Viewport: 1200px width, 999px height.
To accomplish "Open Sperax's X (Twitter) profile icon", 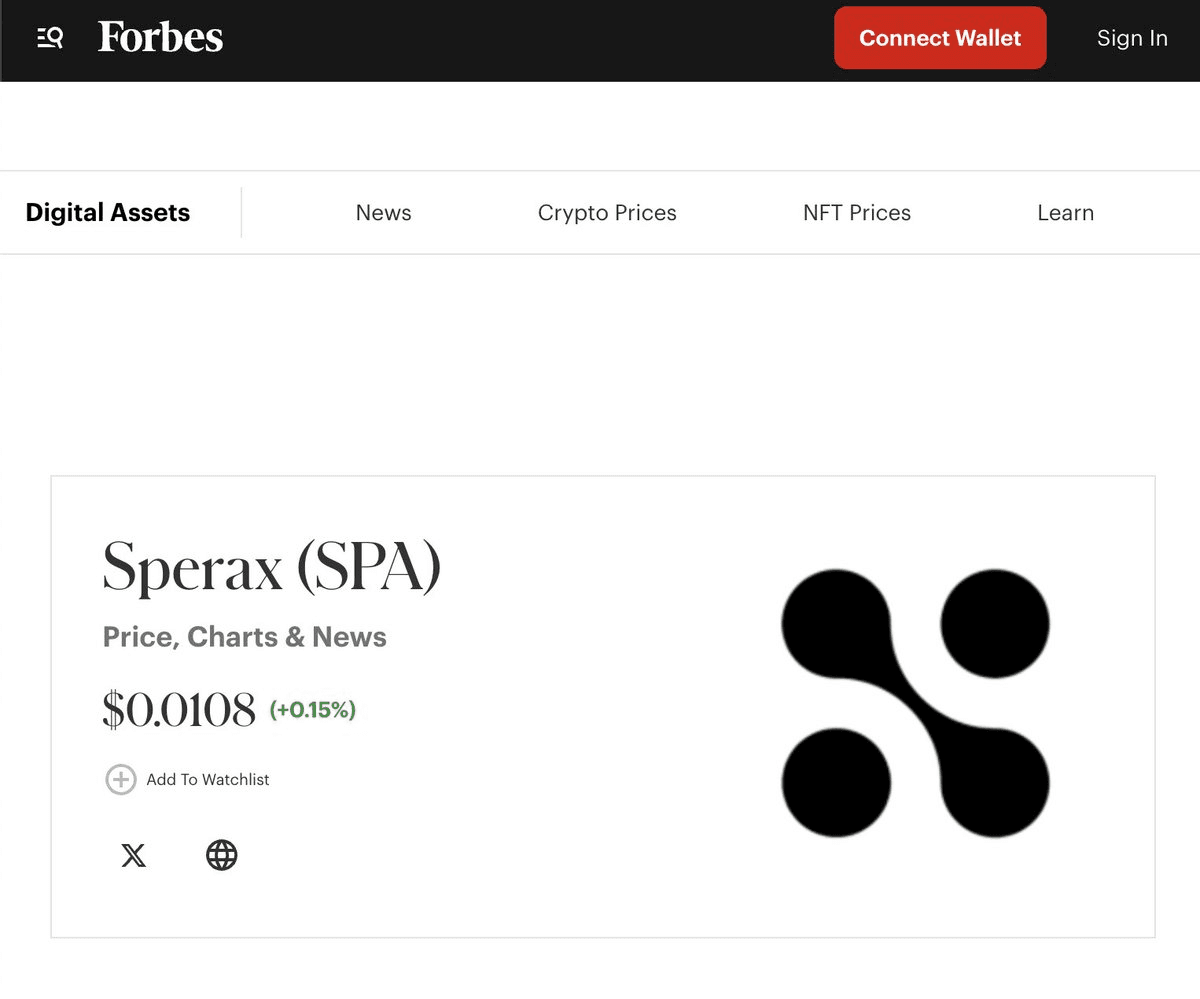I will [x=133, y=855].
